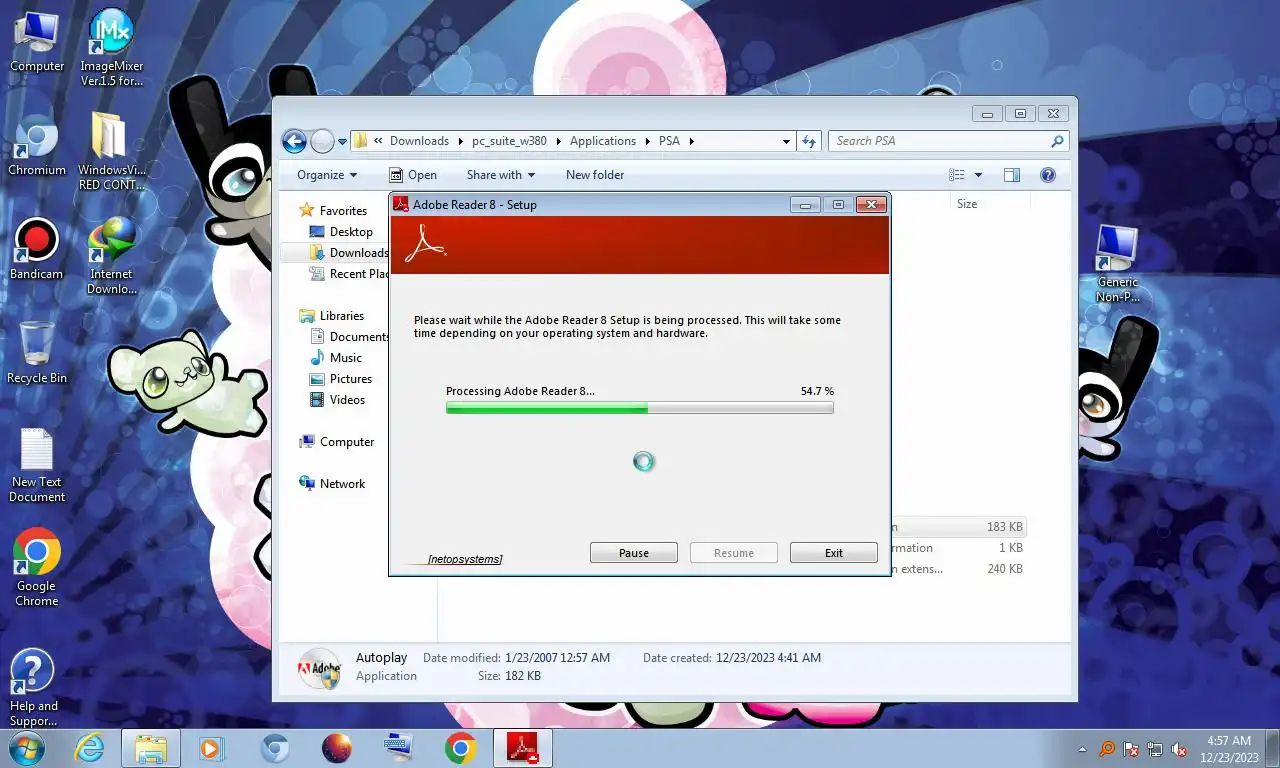Select Videos library
The width and height of the screenshot is (1280, 768).
coord(348,400)
